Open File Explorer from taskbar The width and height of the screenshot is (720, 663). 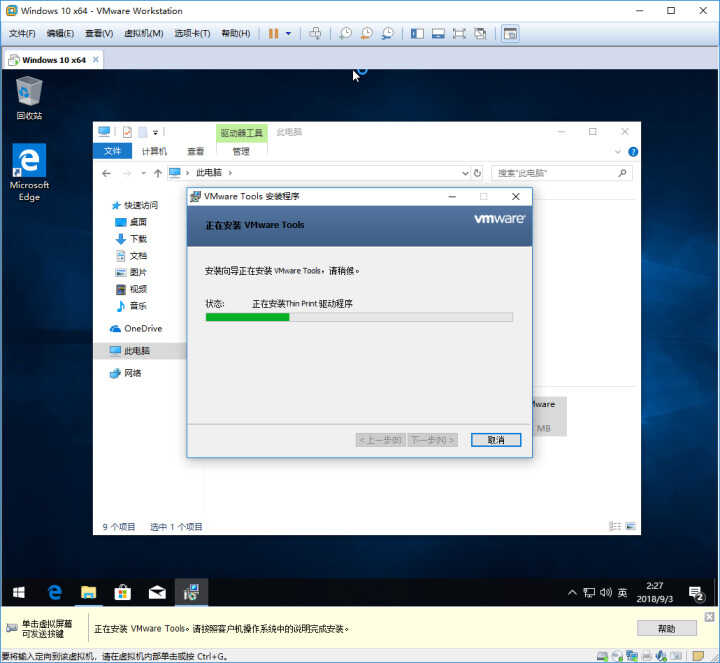88,593
